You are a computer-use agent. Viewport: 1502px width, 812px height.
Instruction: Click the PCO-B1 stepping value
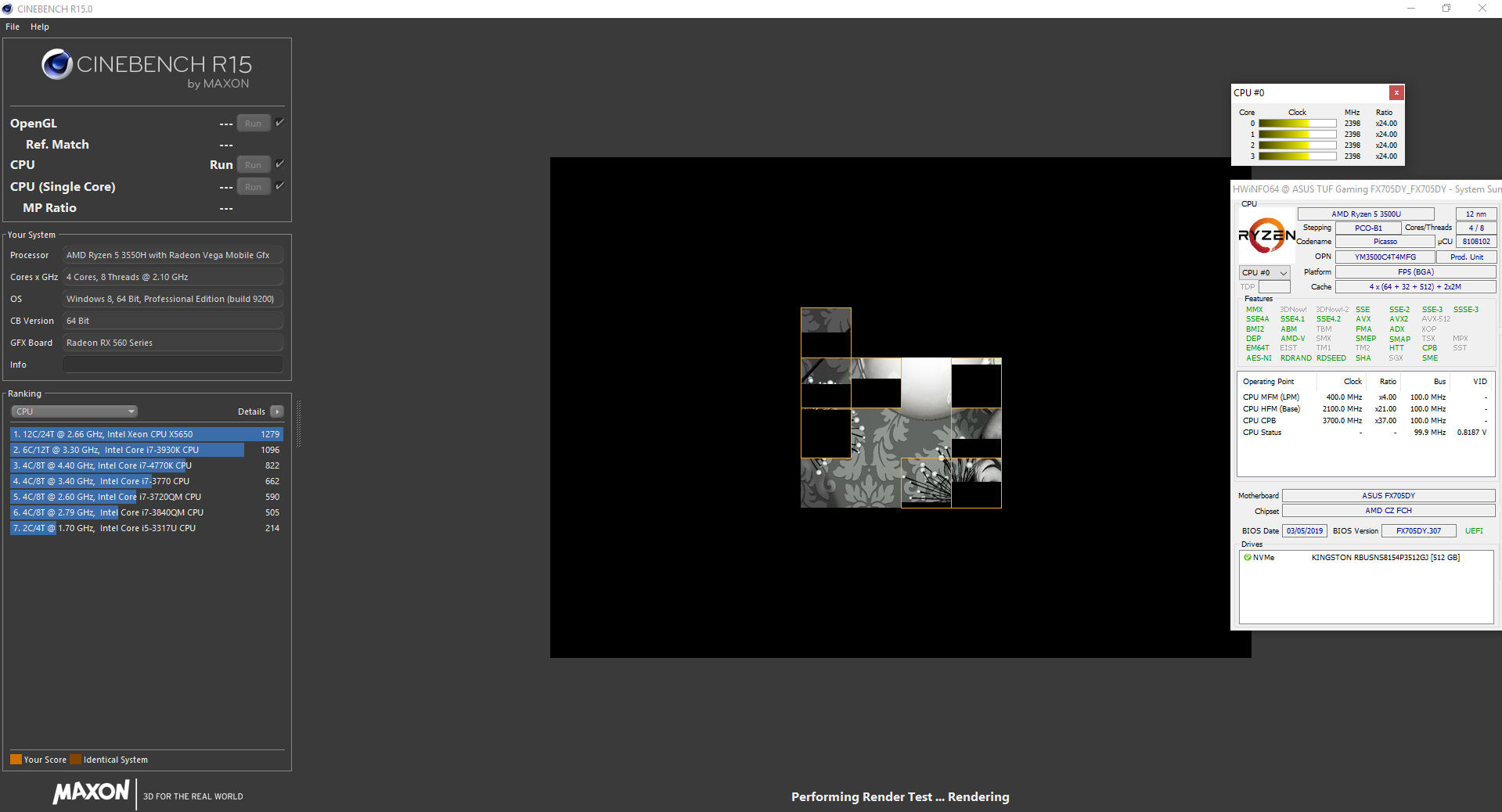click(x=1368, y=228)
